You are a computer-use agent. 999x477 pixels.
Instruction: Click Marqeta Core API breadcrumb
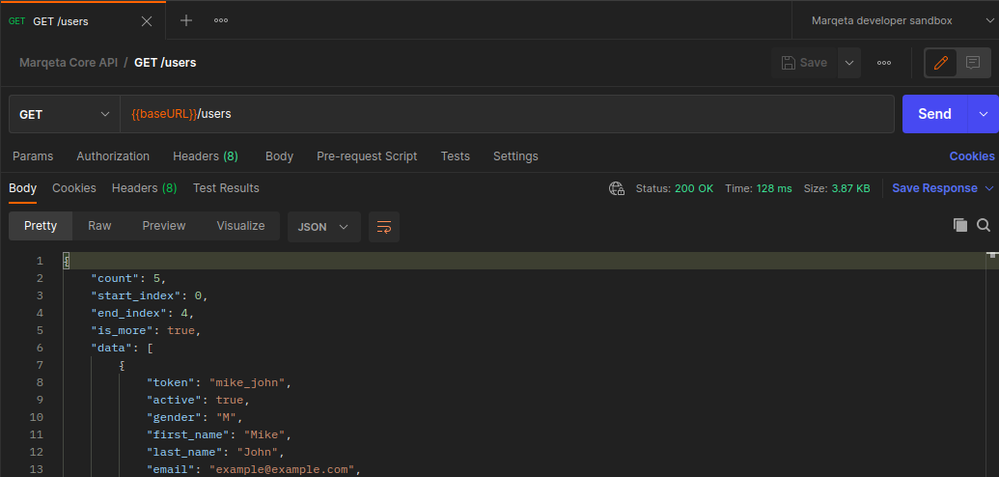(x=68, y=62)
